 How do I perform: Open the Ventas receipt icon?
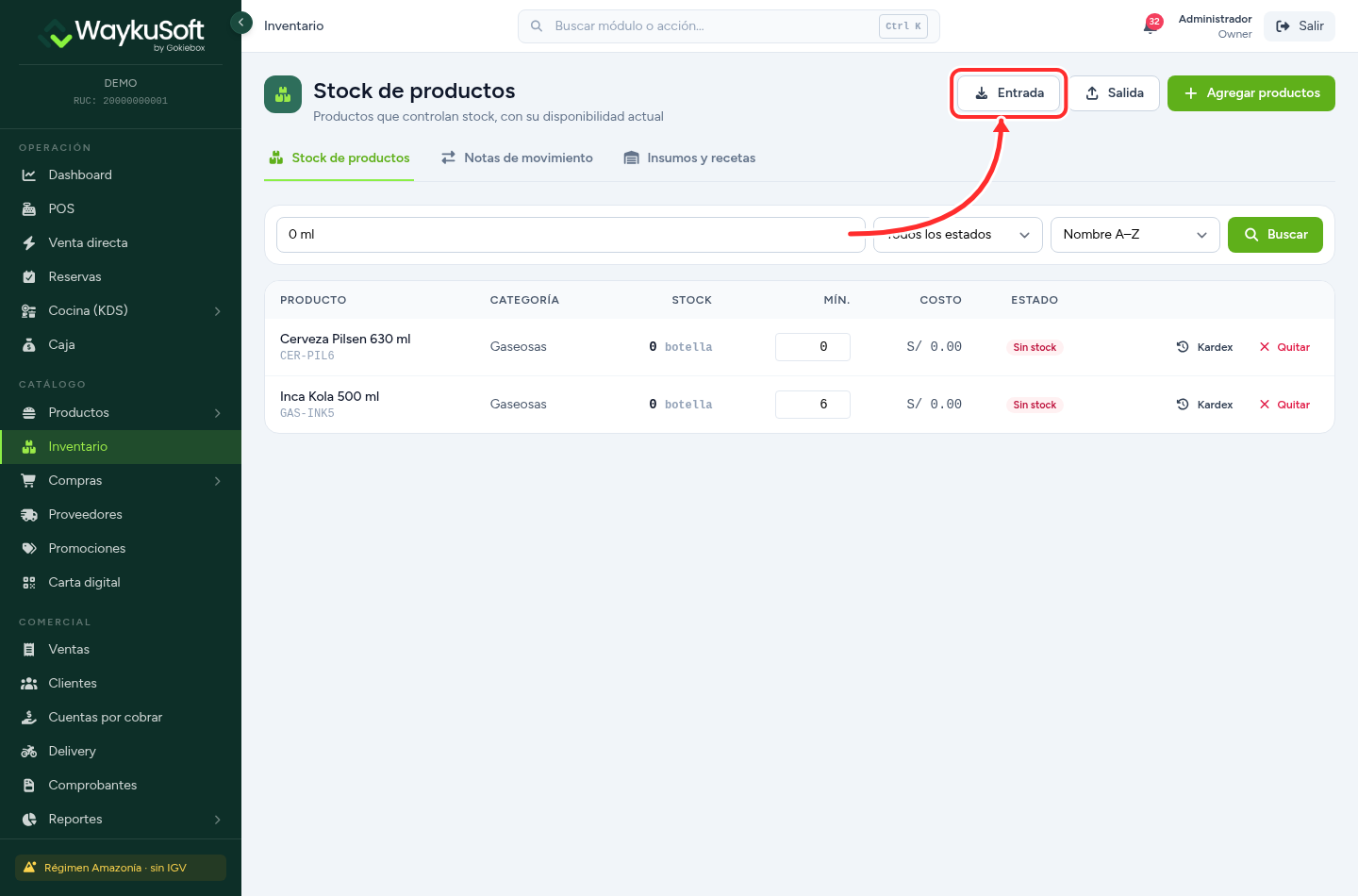click(29, 649)
